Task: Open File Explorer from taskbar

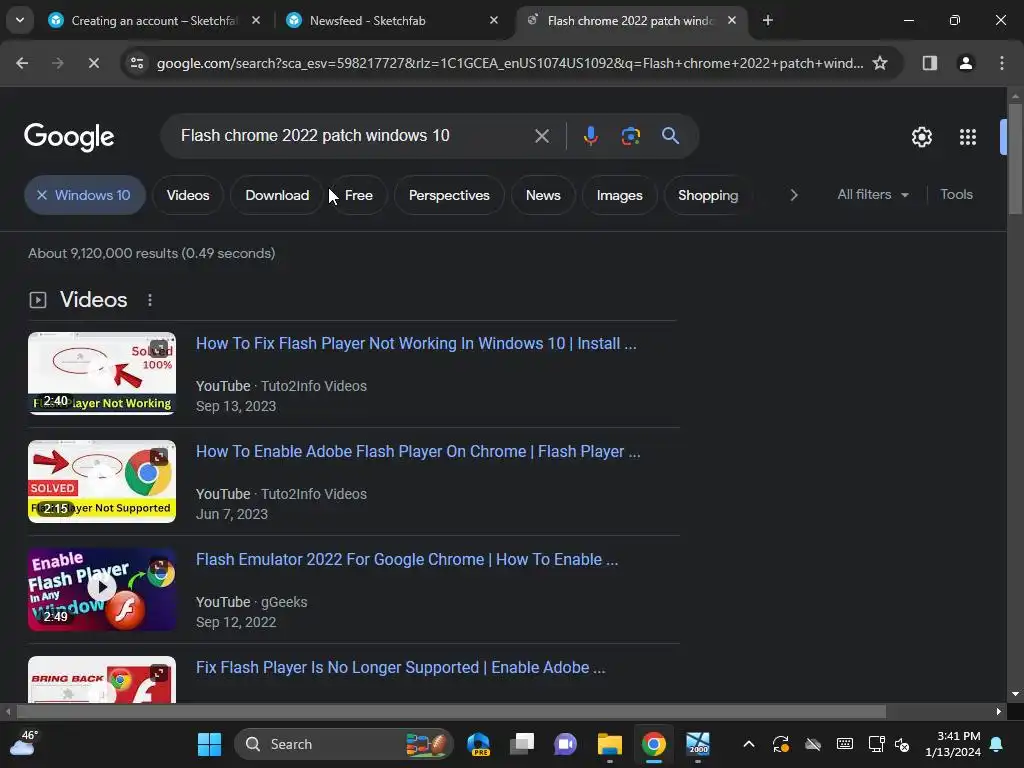Action: click(609, 744)
